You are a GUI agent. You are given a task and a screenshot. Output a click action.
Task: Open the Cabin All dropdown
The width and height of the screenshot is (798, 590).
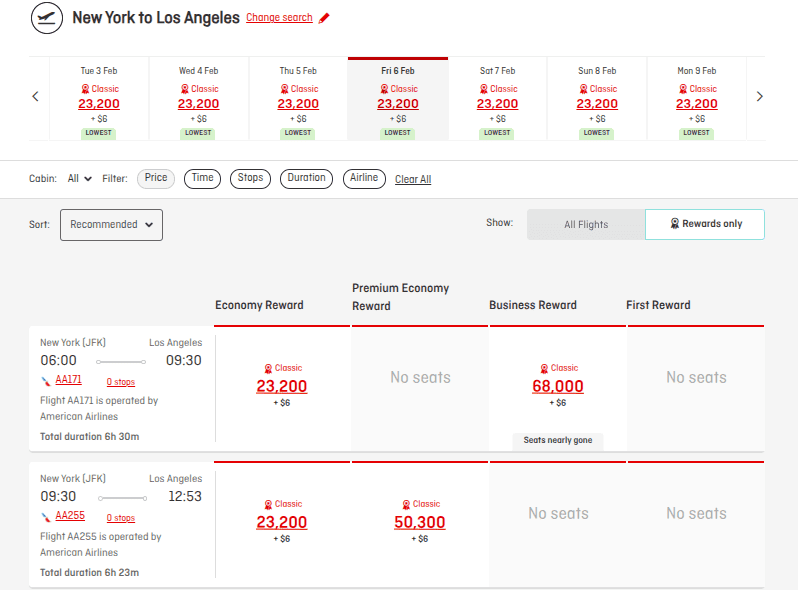(80, 179)
